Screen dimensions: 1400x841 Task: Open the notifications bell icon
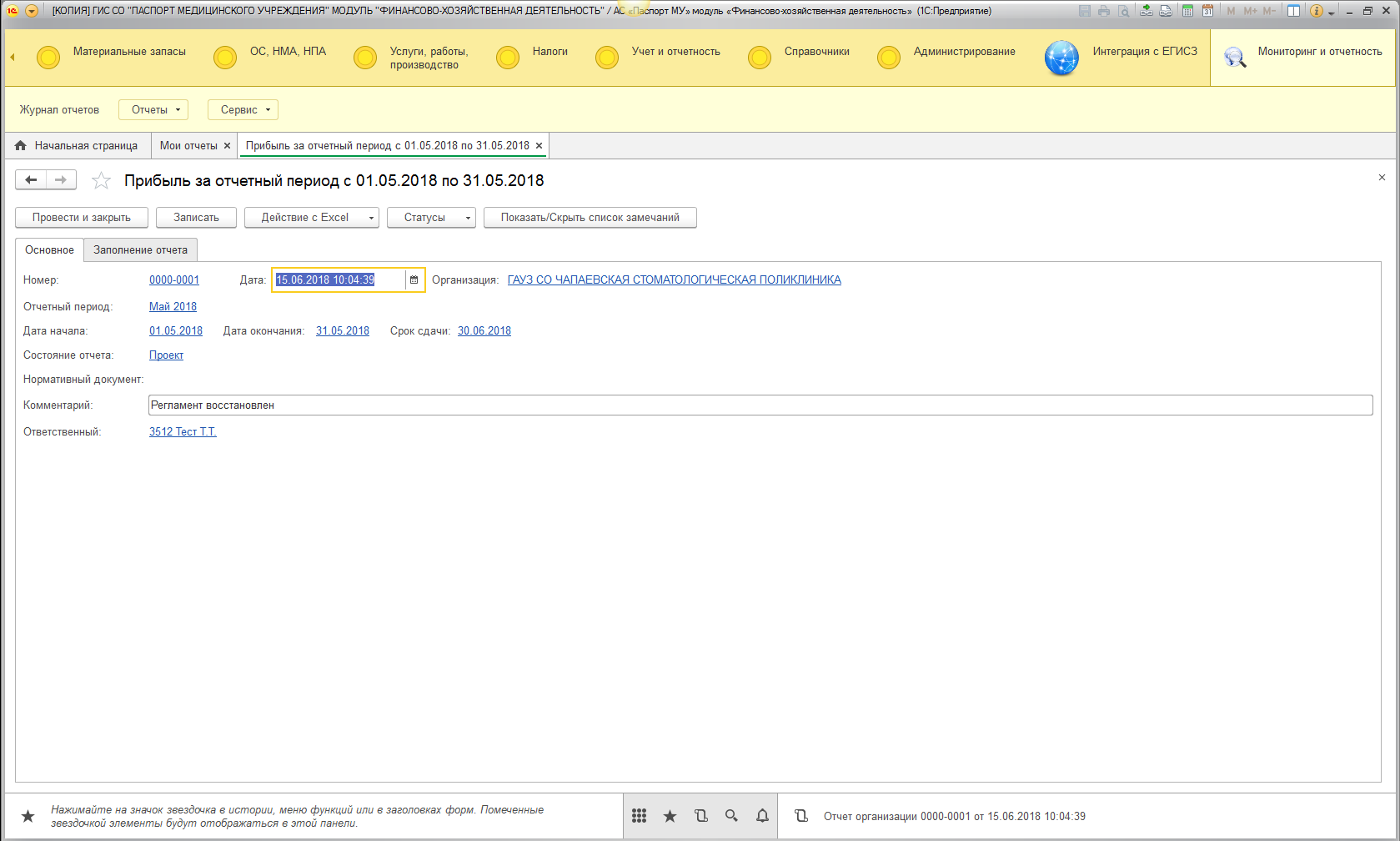tap(762, 816)
